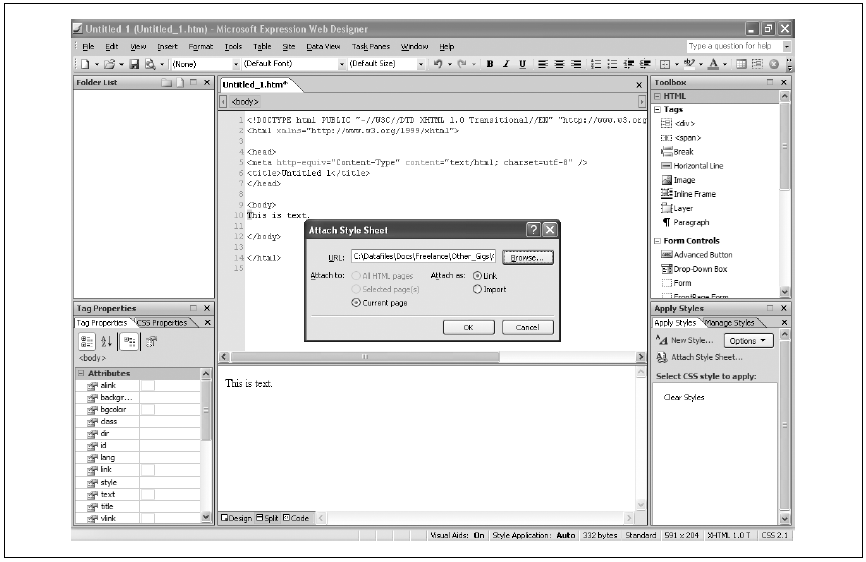The height and width of the screenshot is (562, 866).
Task: Click the Preview in Browser icon
Action: [150, 64]
